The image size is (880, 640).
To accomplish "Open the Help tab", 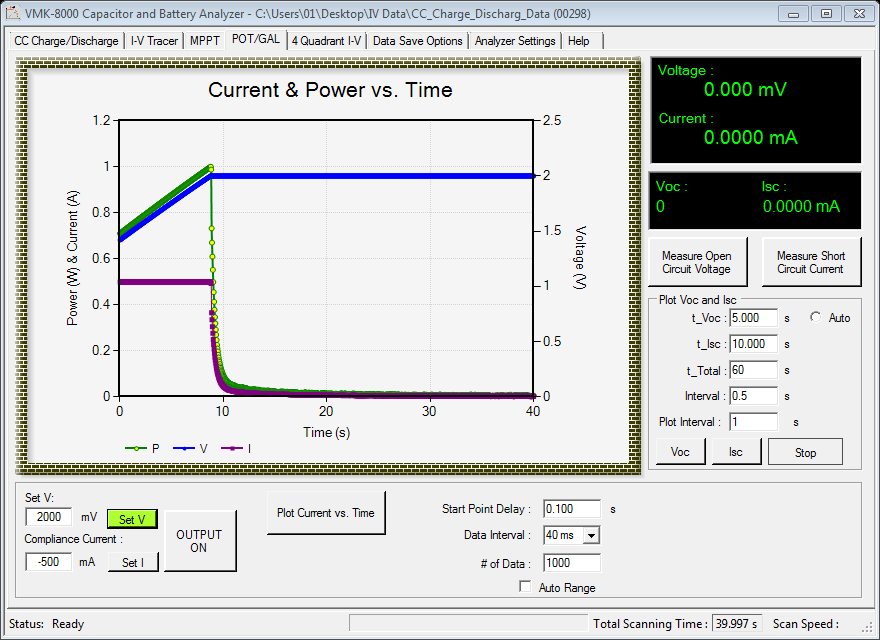I will tap(581, 41).
